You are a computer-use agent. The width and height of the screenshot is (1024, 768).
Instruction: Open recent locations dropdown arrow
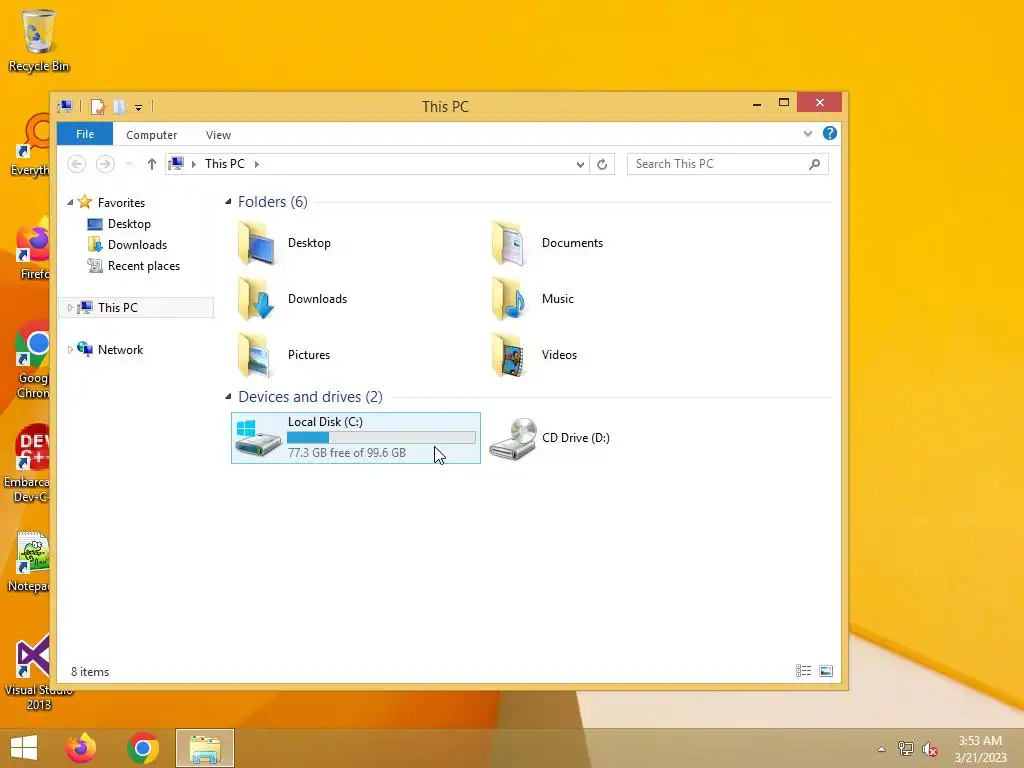[x=129, y=164]
